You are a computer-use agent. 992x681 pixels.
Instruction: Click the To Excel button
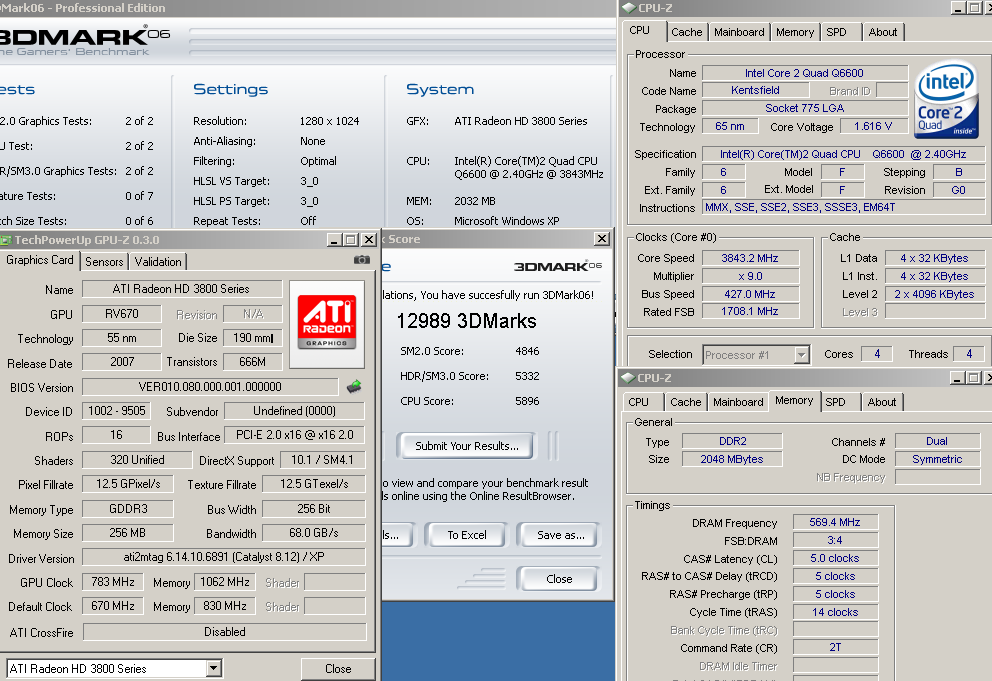coord(466,535)
